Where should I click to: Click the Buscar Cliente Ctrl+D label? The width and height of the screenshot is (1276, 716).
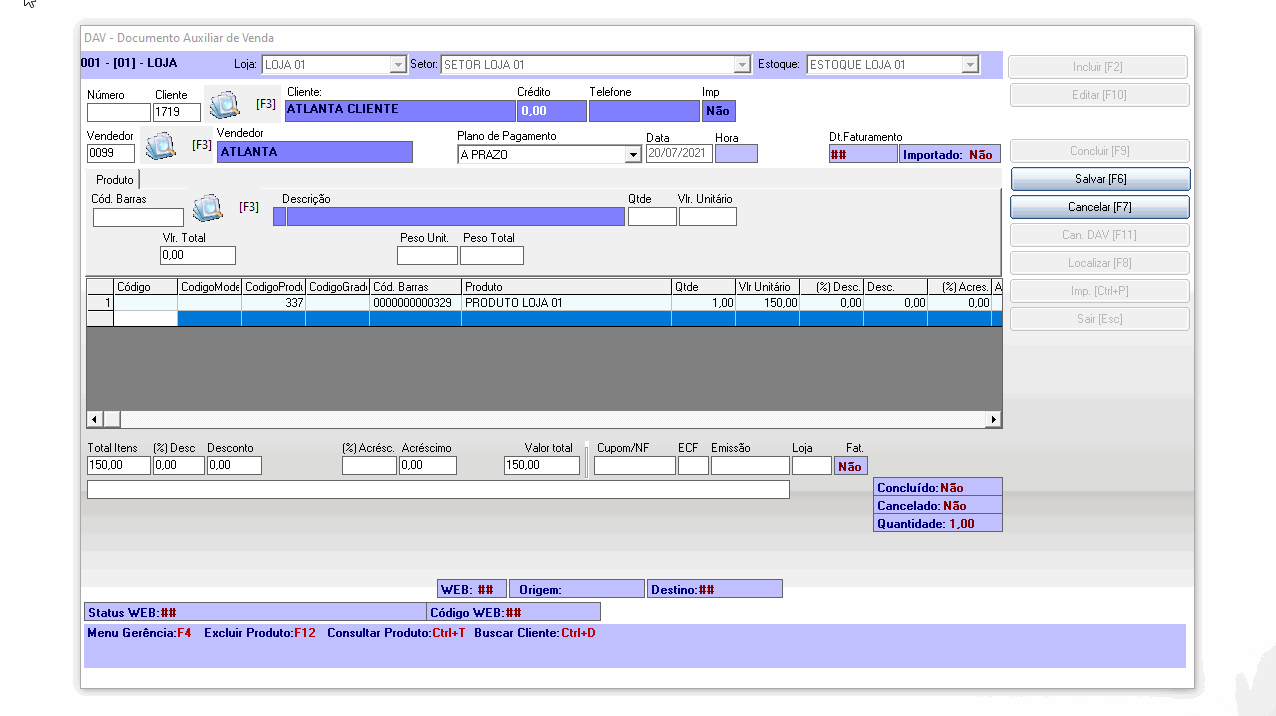click(535, 634)
